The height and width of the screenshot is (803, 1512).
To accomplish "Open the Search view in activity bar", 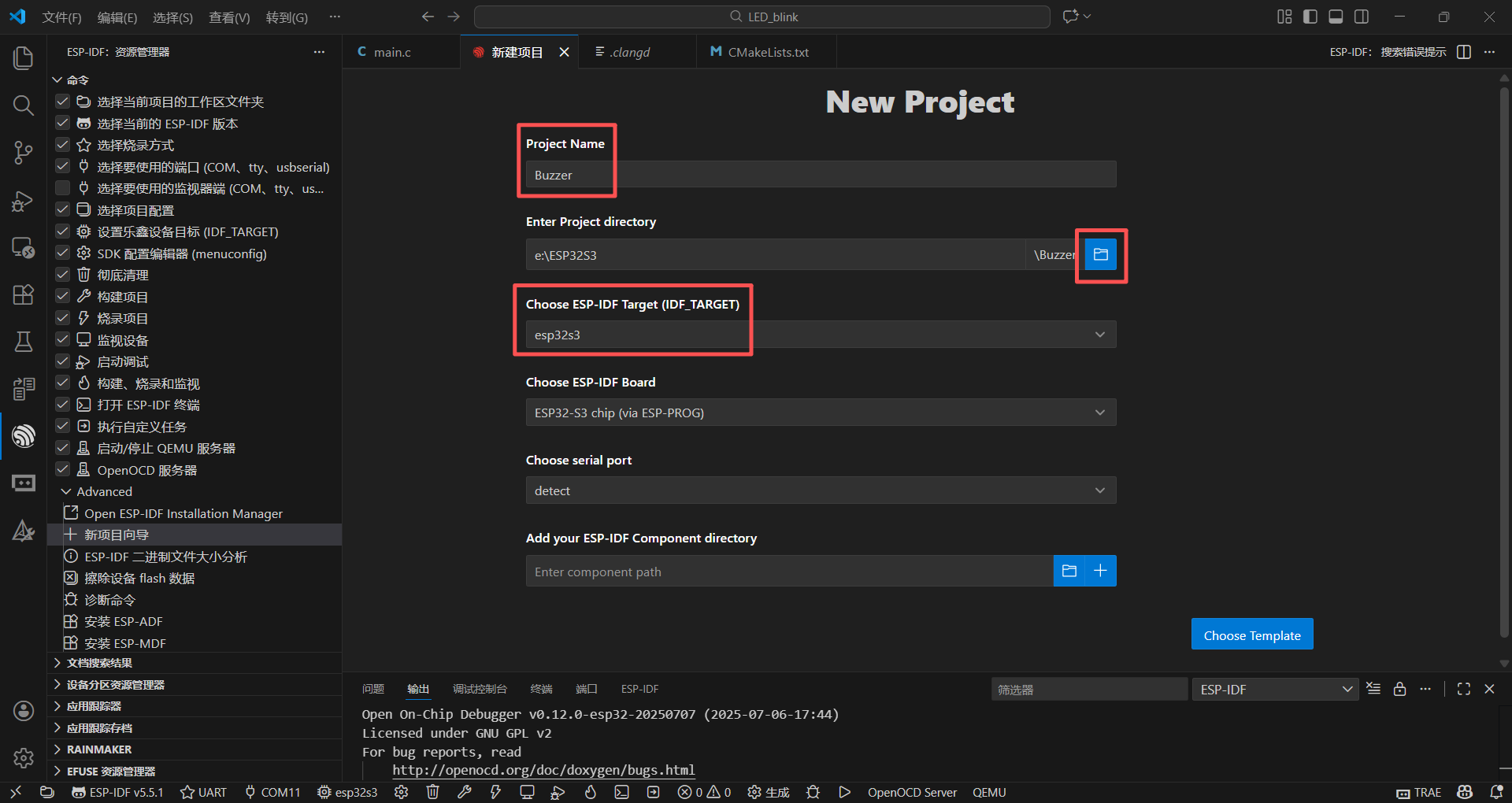I will 24,105.
